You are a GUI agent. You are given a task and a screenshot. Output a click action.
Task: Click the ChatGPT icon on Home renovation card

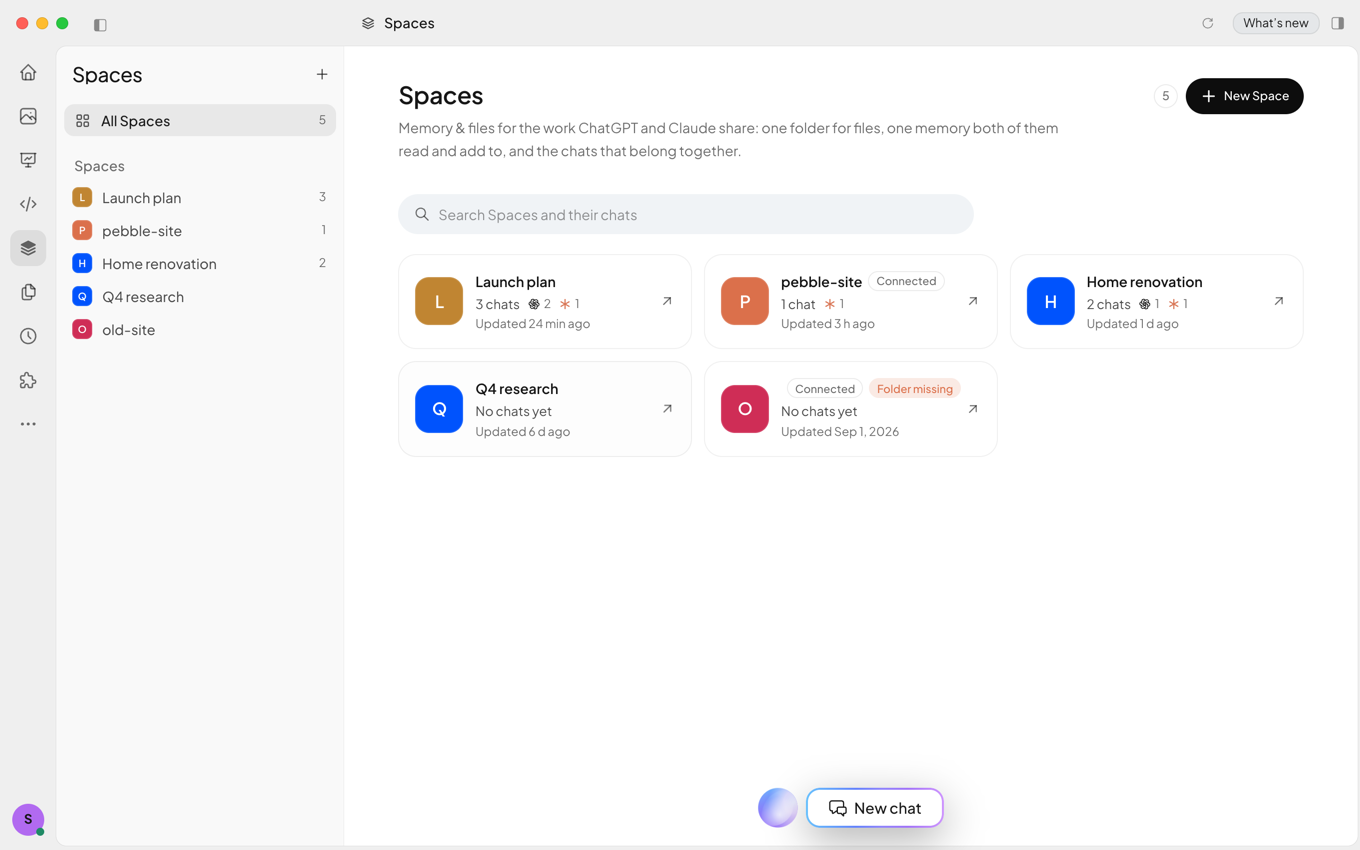[1145, 304]
